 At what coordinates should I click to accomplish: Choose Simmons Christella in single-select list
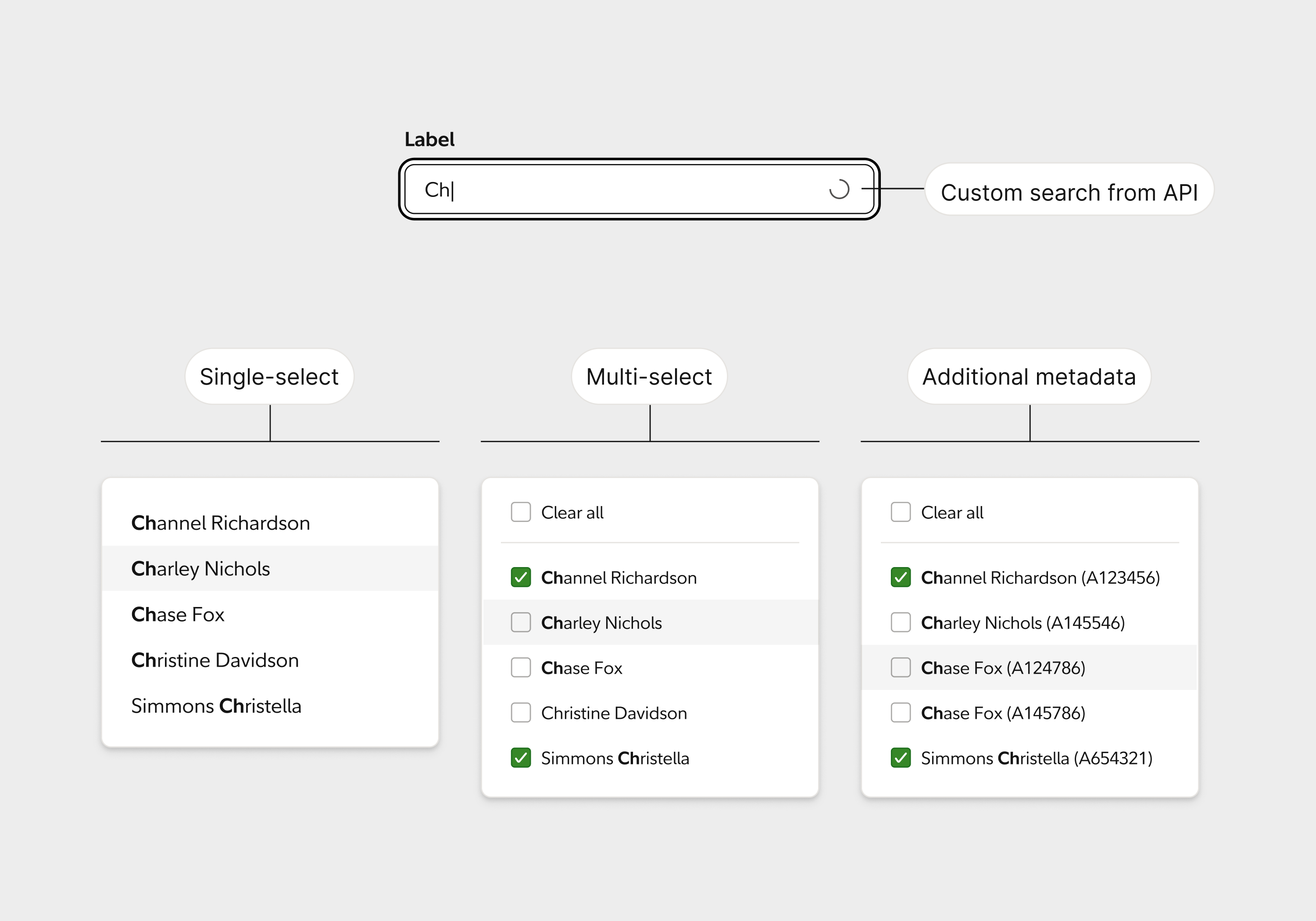[x=216, y=706]
